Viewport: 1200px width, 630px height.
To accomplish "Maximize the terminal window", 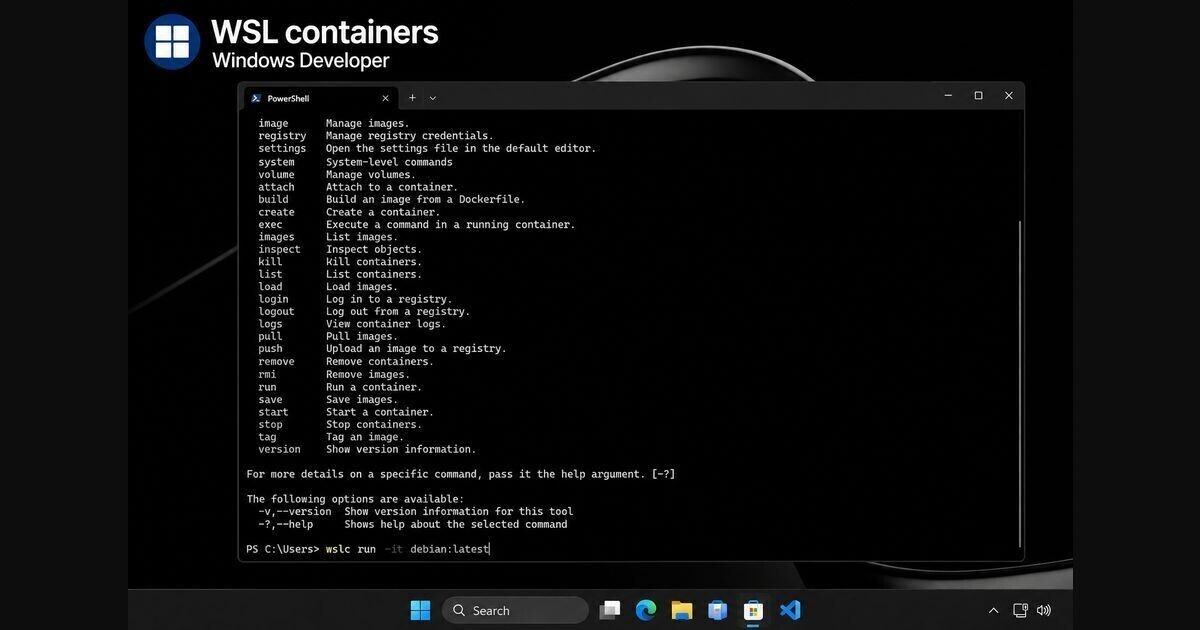I will point(978,96).
